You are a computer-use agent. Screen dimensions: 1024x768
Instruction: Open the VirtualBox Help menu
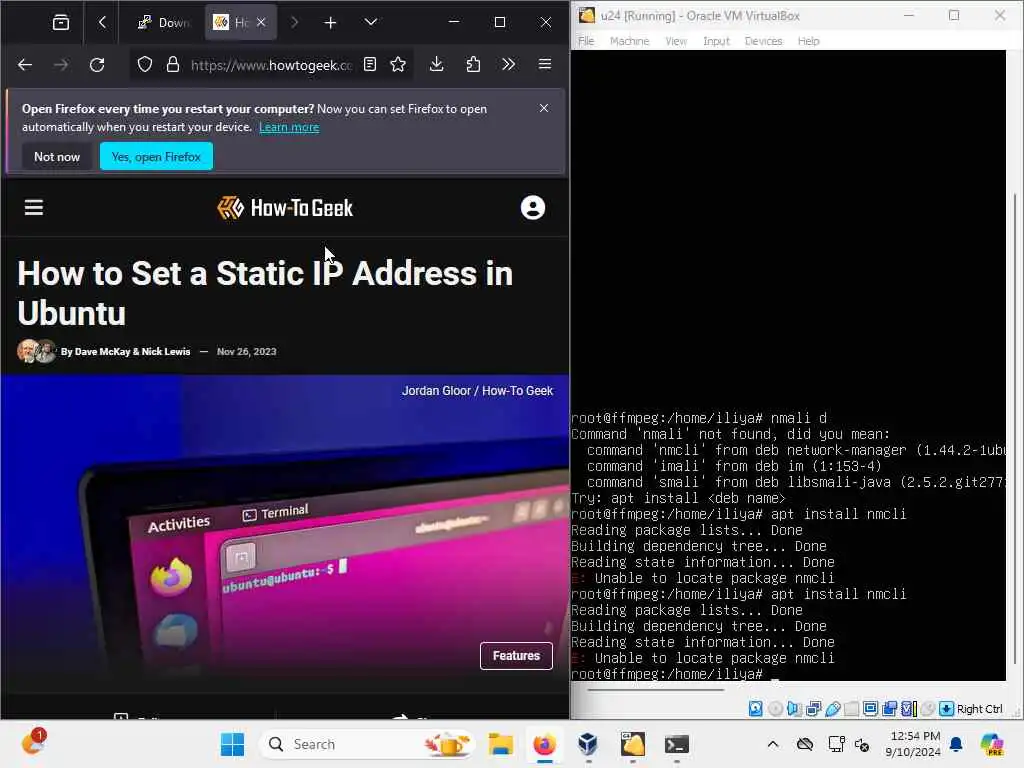(808, 41)
